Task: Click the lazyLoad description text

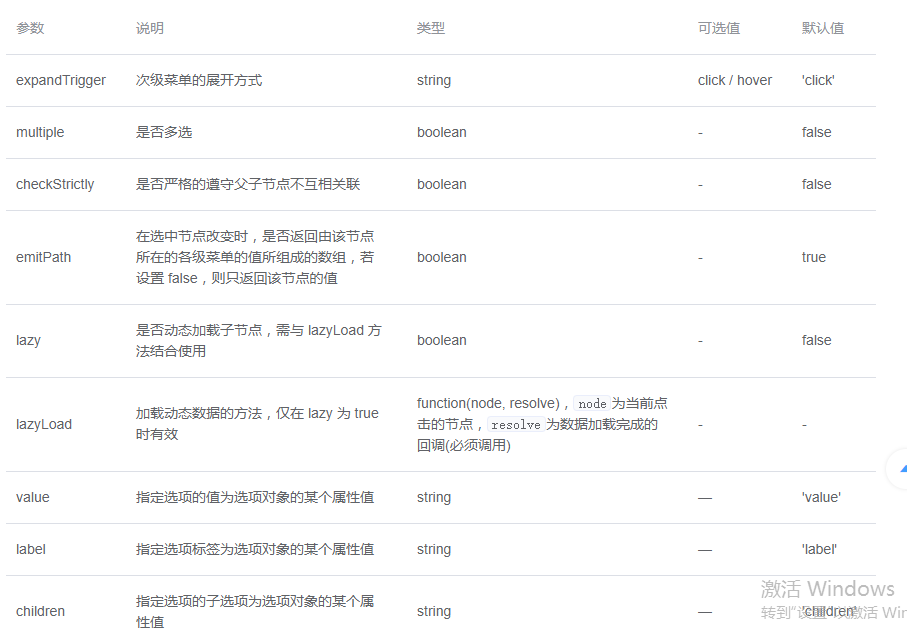Action: (x=257, y=424)
